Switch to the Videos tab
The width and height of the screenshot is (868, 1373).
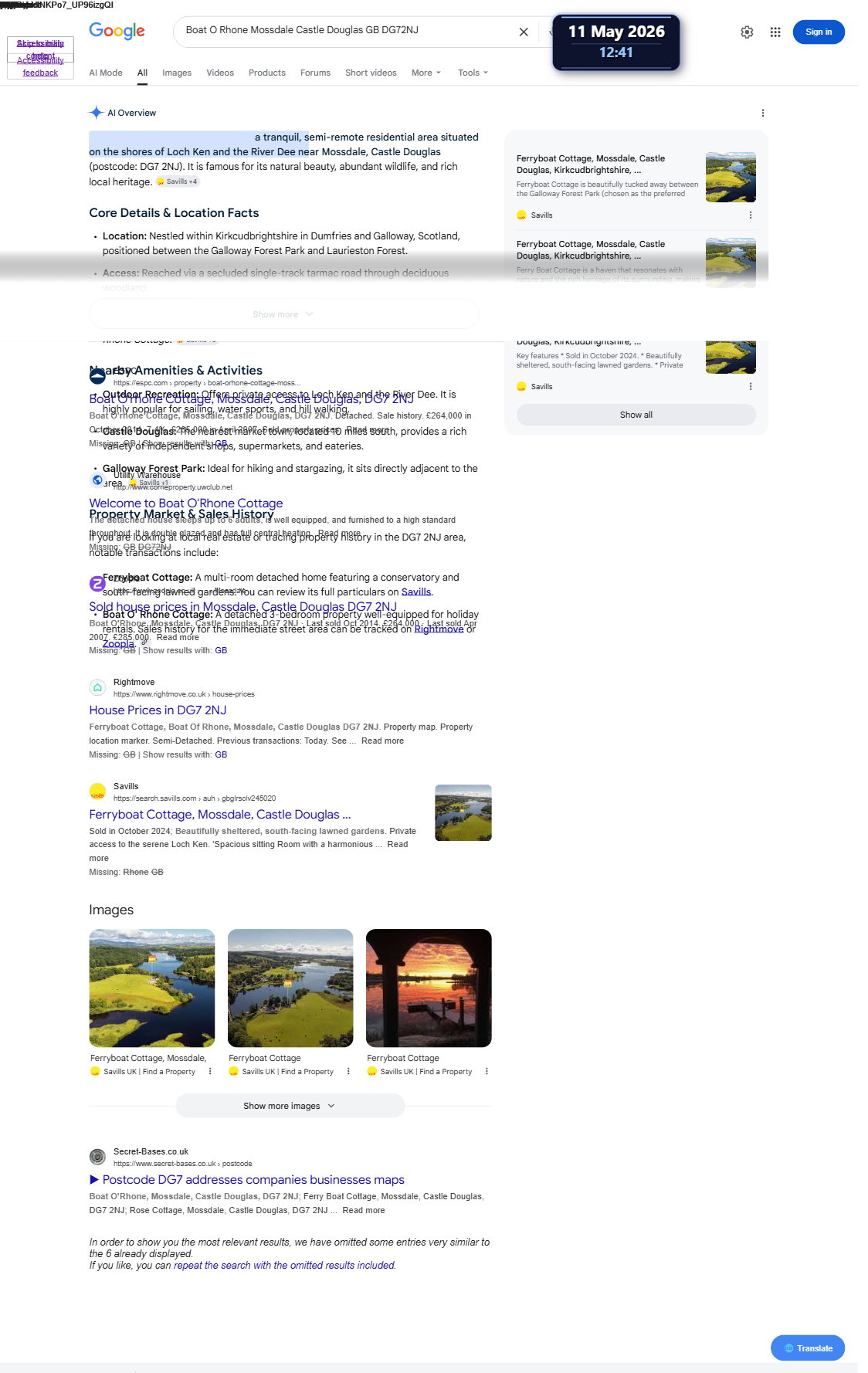point(220,73)
